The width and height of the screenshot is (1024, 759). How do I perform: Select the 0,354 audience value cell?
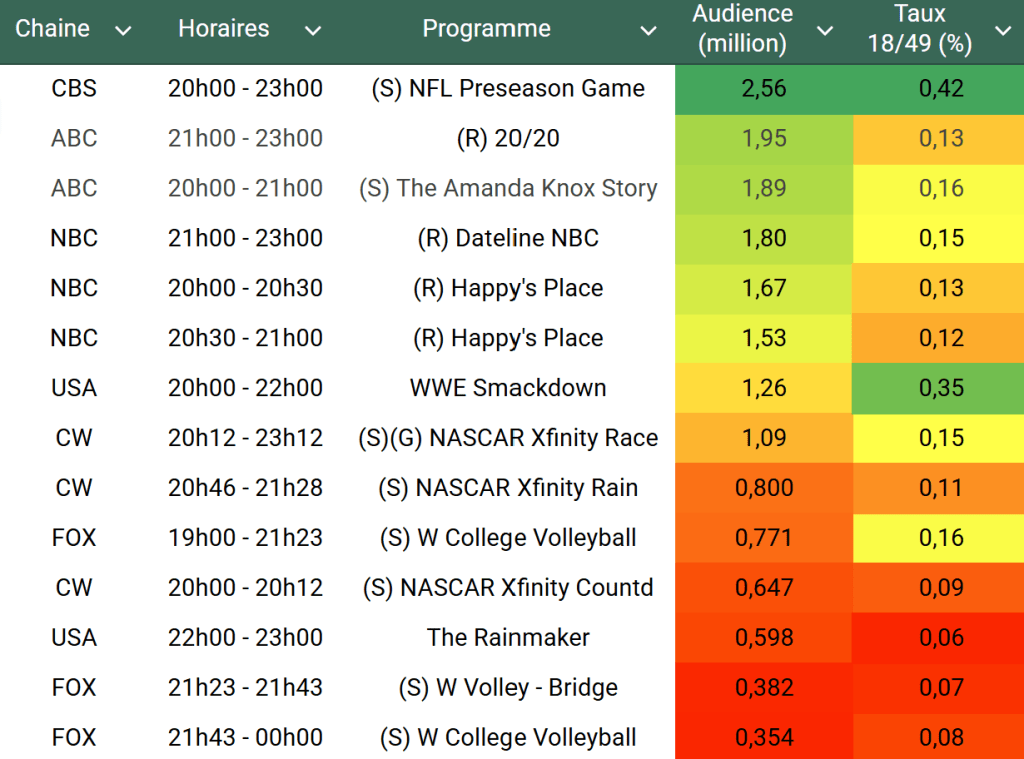(764, 738)
